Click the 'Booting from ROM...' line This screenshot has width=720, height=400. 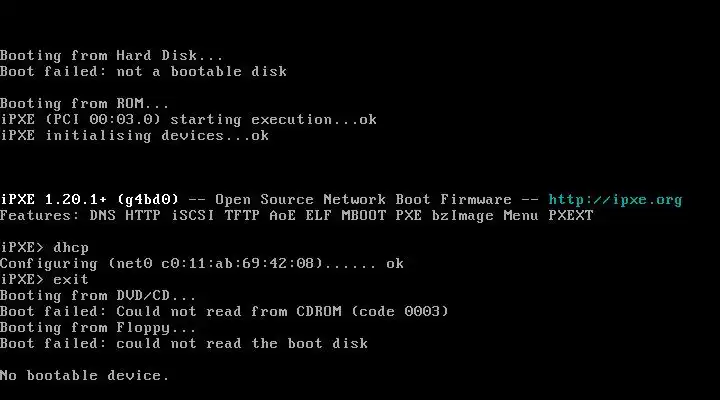click(84, 104)
